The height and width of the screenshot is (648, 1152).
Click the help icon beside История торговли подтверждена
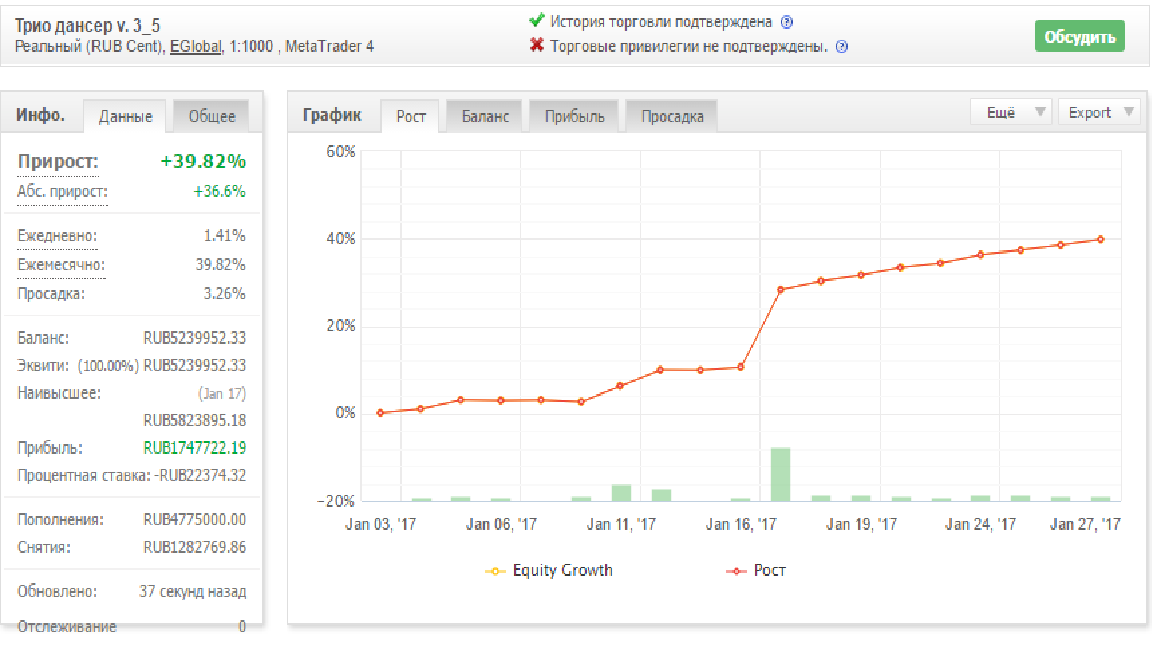(x=787, y=22)
